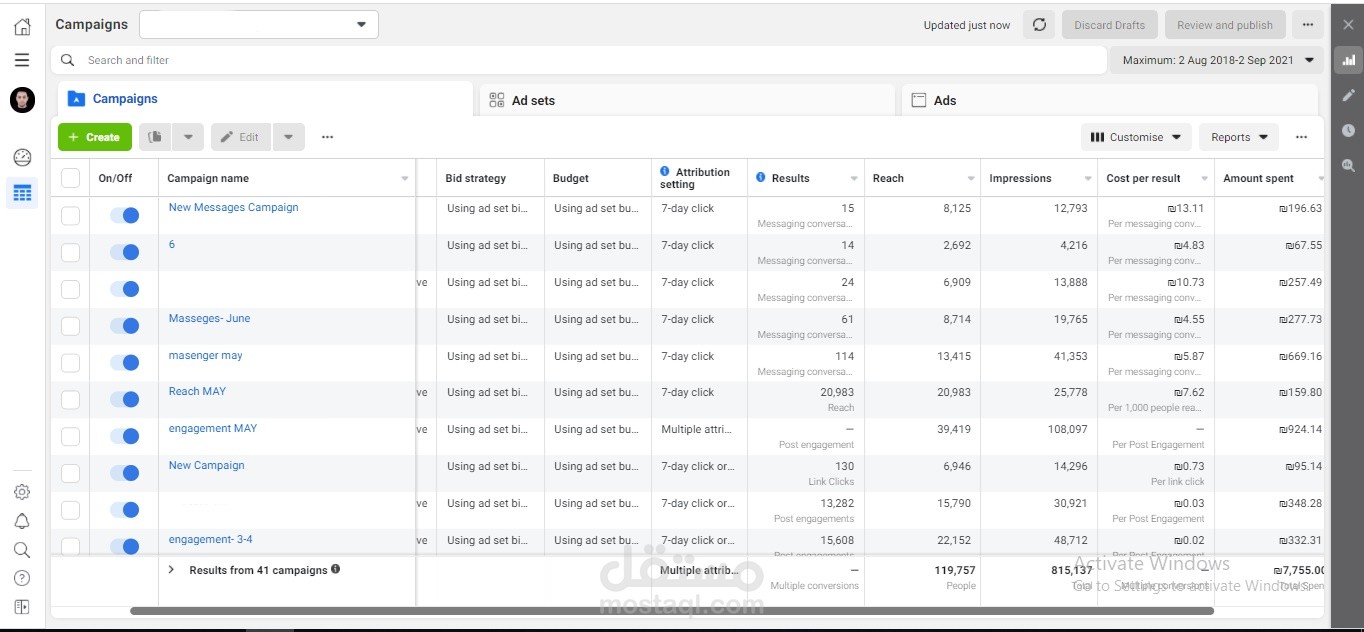
Task: Toggle off New Messages Campaign switch
Action: tap(124, 215)
